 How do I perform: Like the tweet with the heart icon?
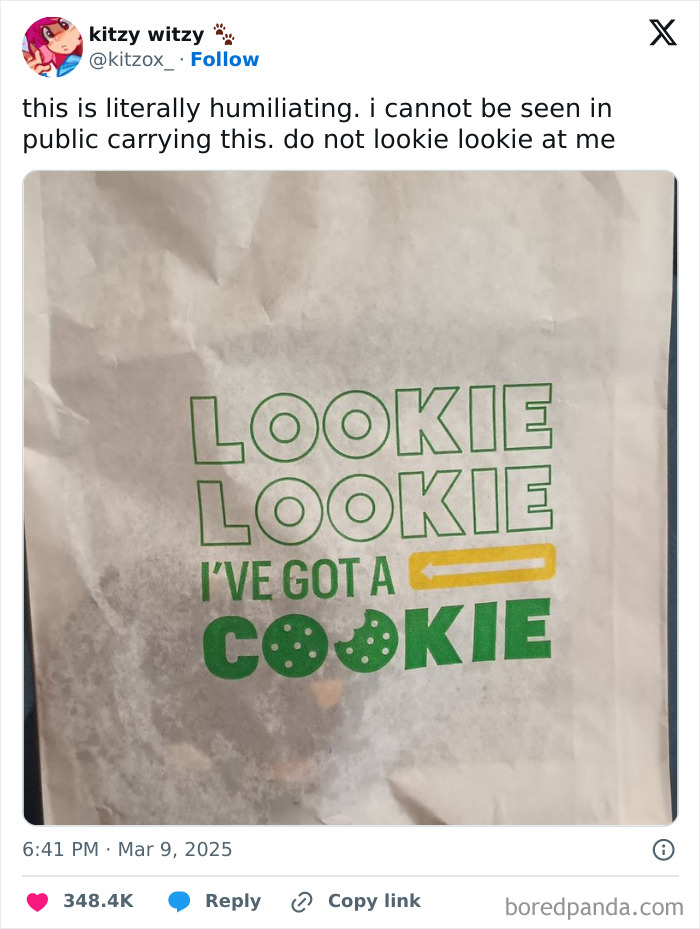click(37, 902)
